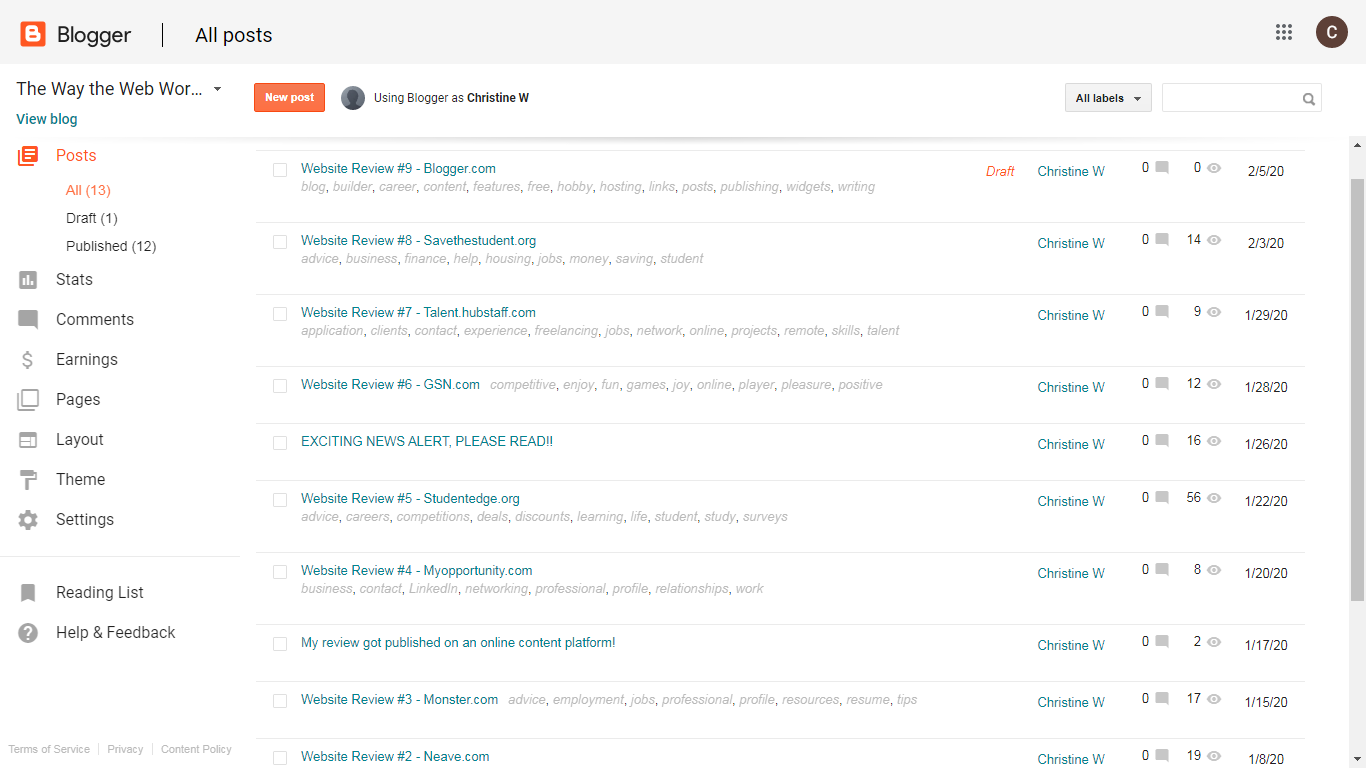
Task: Click the date 1/22/20 in the posts list
Action: [1266, 501]
